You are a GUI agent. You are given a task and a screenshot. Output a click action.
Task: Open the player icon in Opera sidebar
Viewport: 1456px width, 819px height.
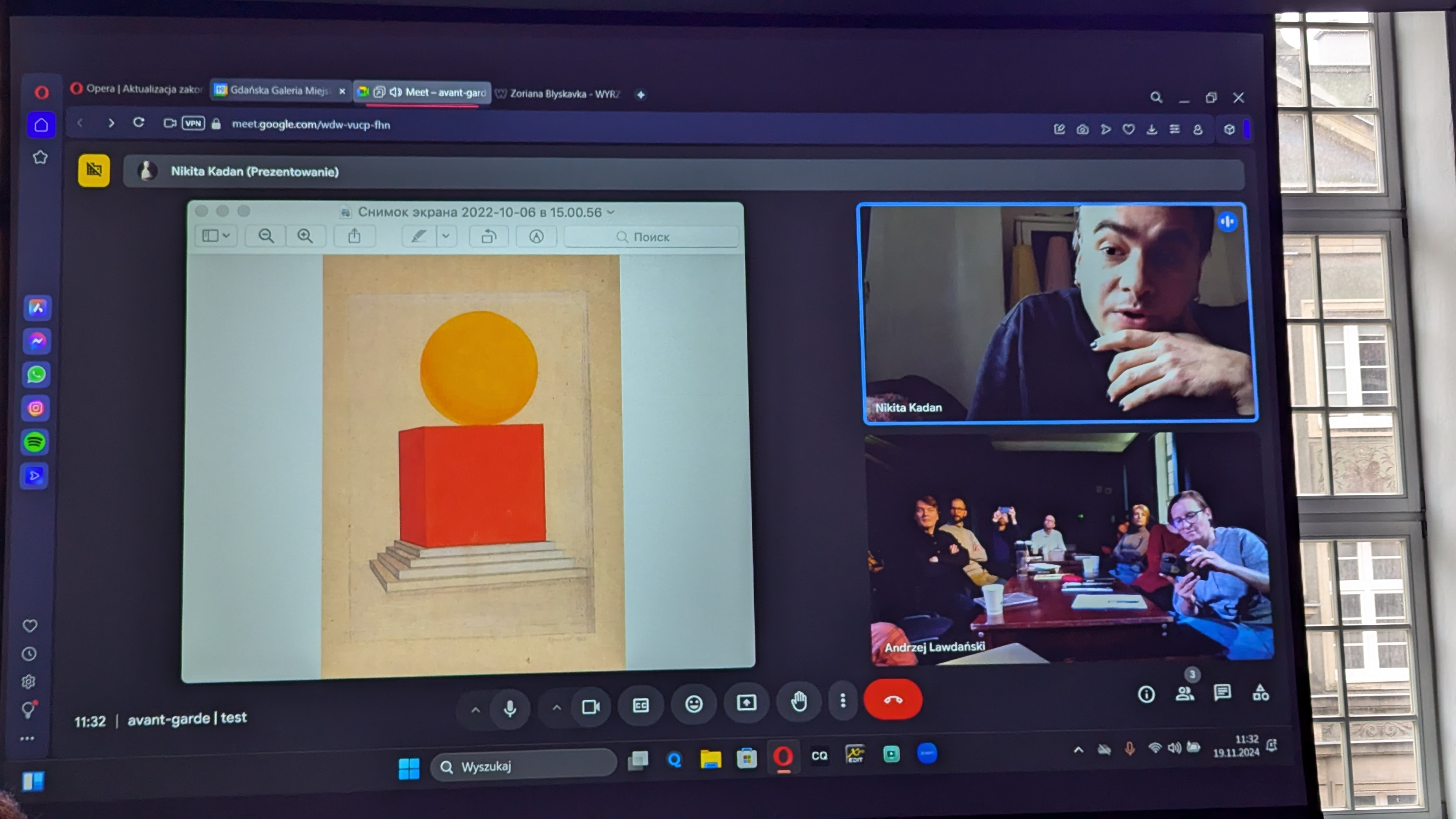click(x=34, y=476)
